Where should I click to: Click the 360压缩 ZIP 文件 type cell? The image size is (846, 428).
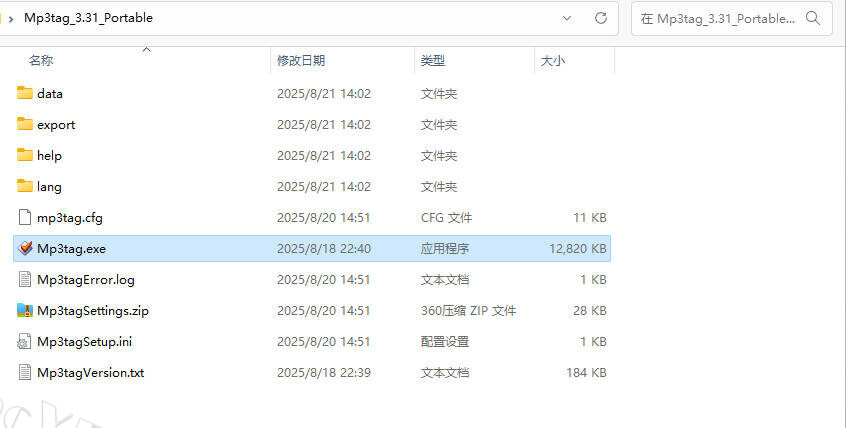tap(468, 311)
